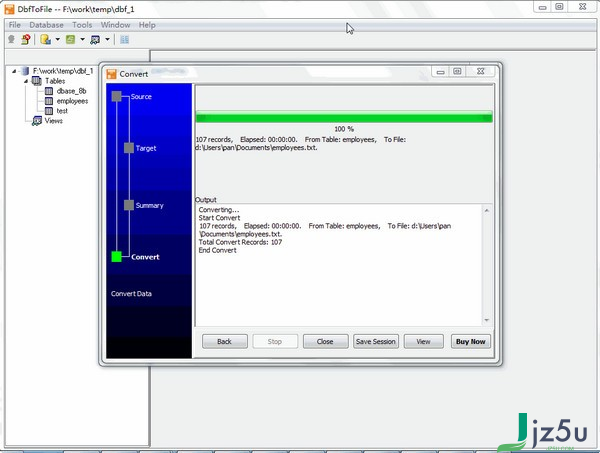Open dropdown arrow beside view toolbar icon

click(108, 39)
